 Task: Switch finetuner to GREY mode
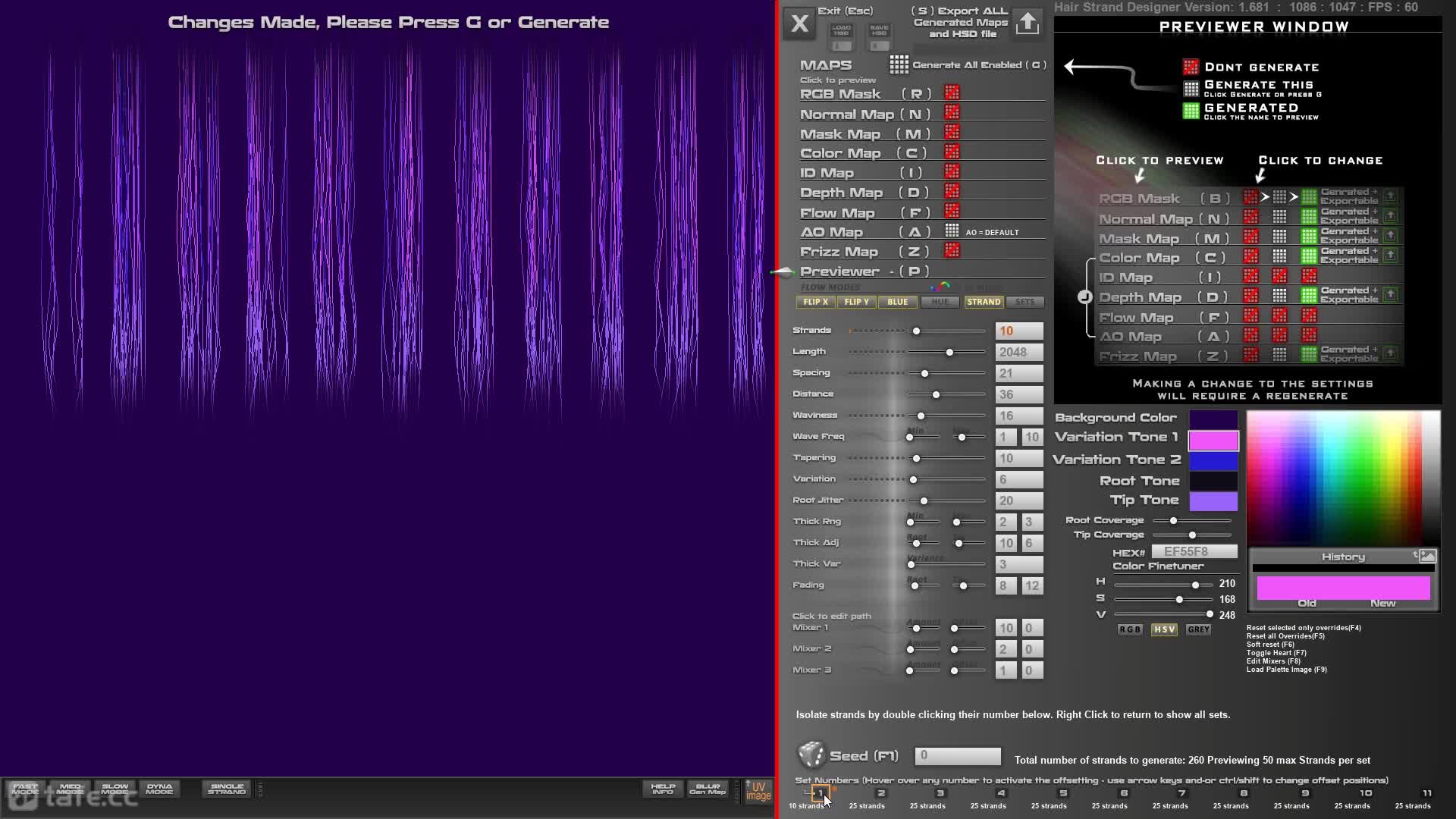coord(1198,629)
